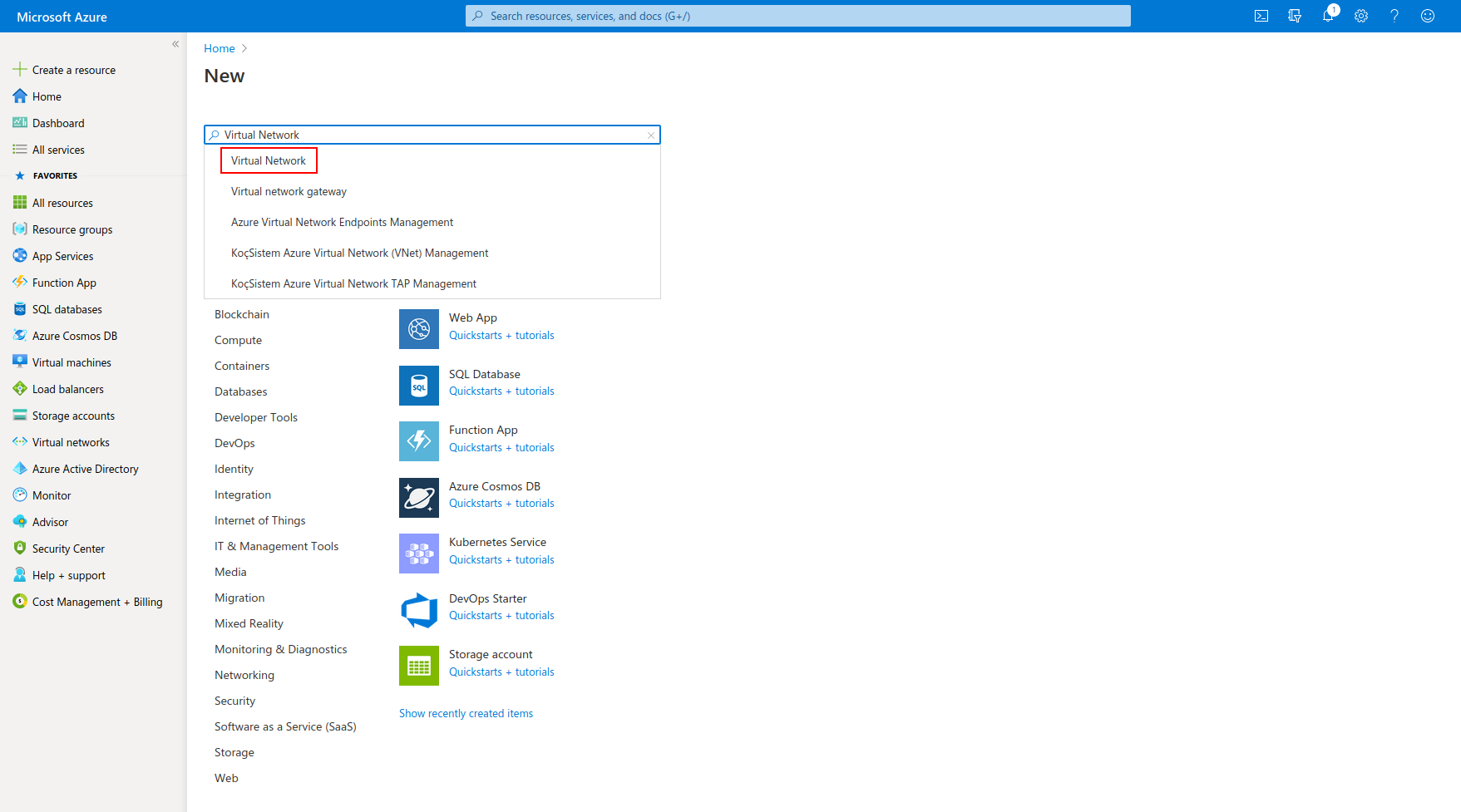Select Compute category

tap(238, 340)
